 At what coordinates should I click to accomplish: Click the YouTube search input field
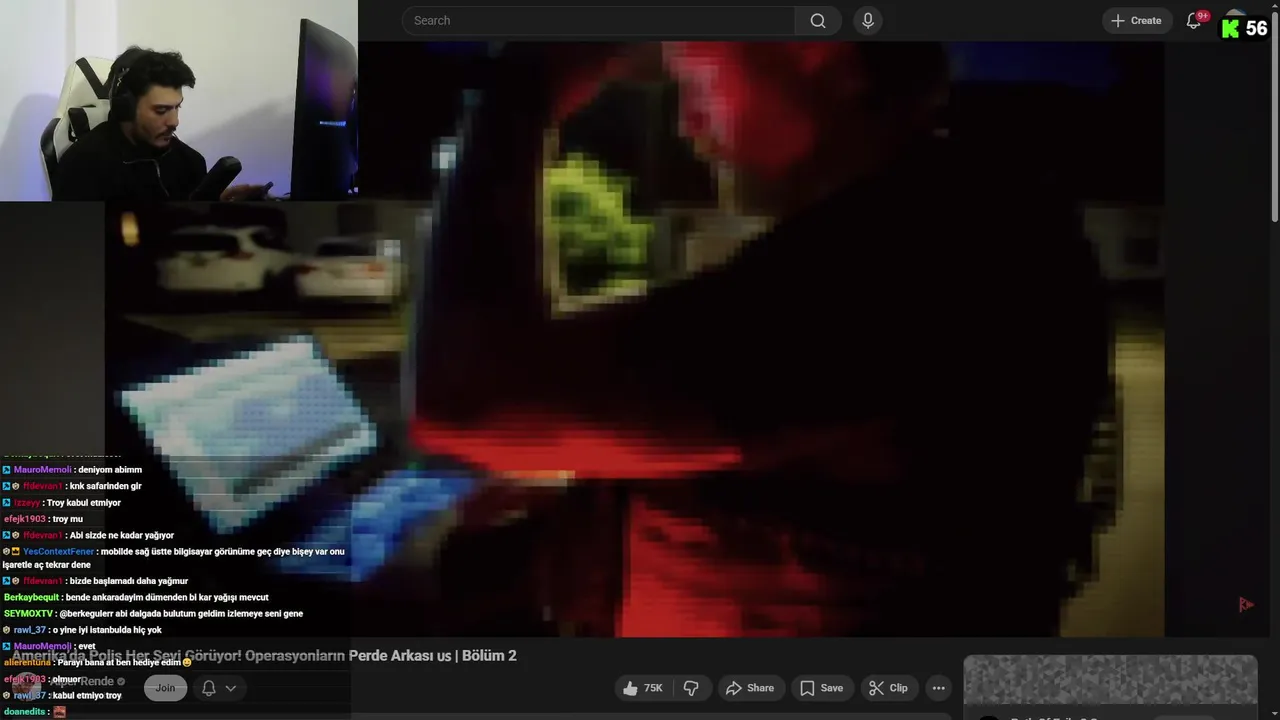pos(598,20)
